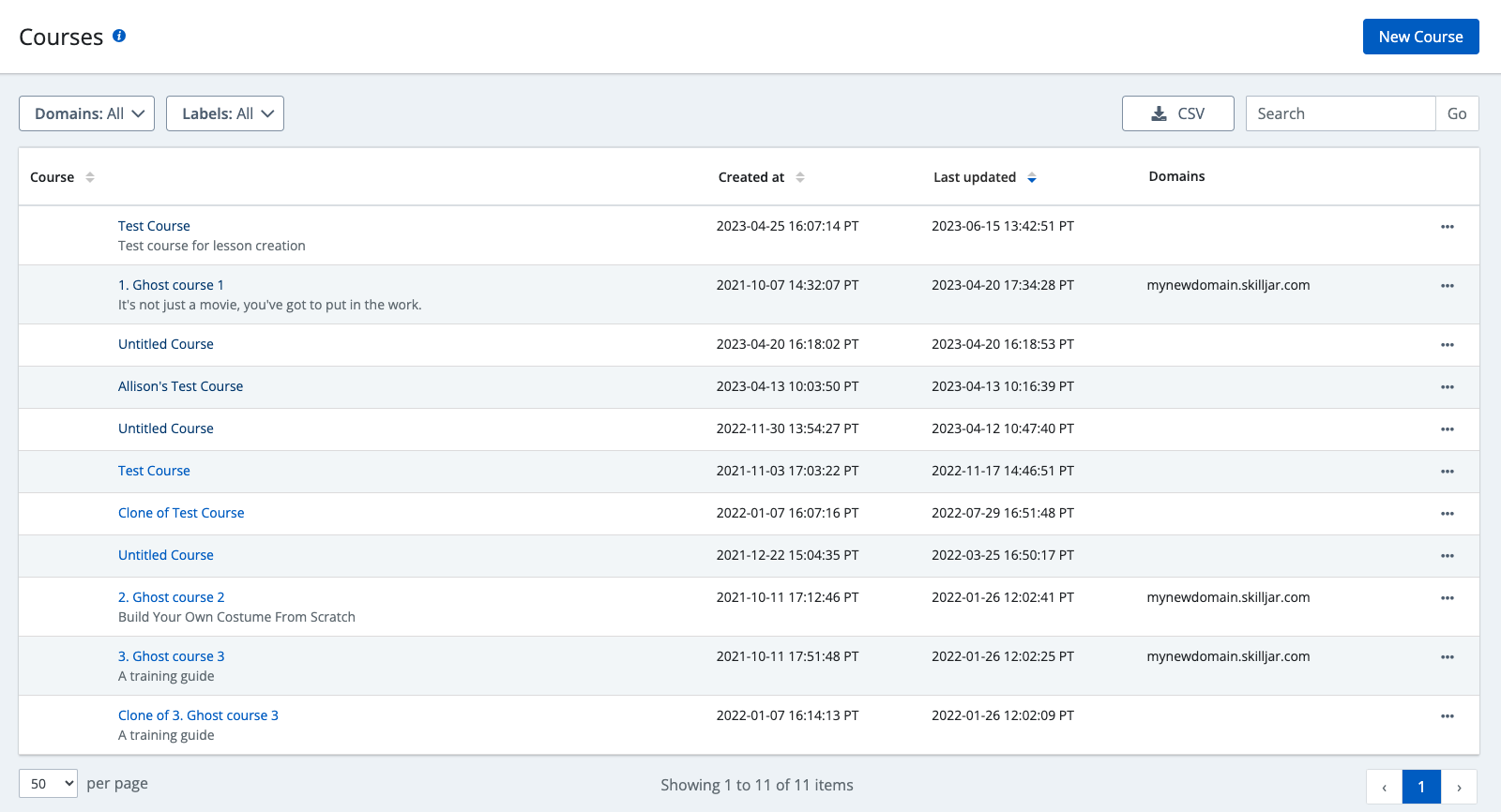Open three-dot menu for 1. Ghost course 1
This screenshot has height=812, width=1501.
tap(1447, 286)
